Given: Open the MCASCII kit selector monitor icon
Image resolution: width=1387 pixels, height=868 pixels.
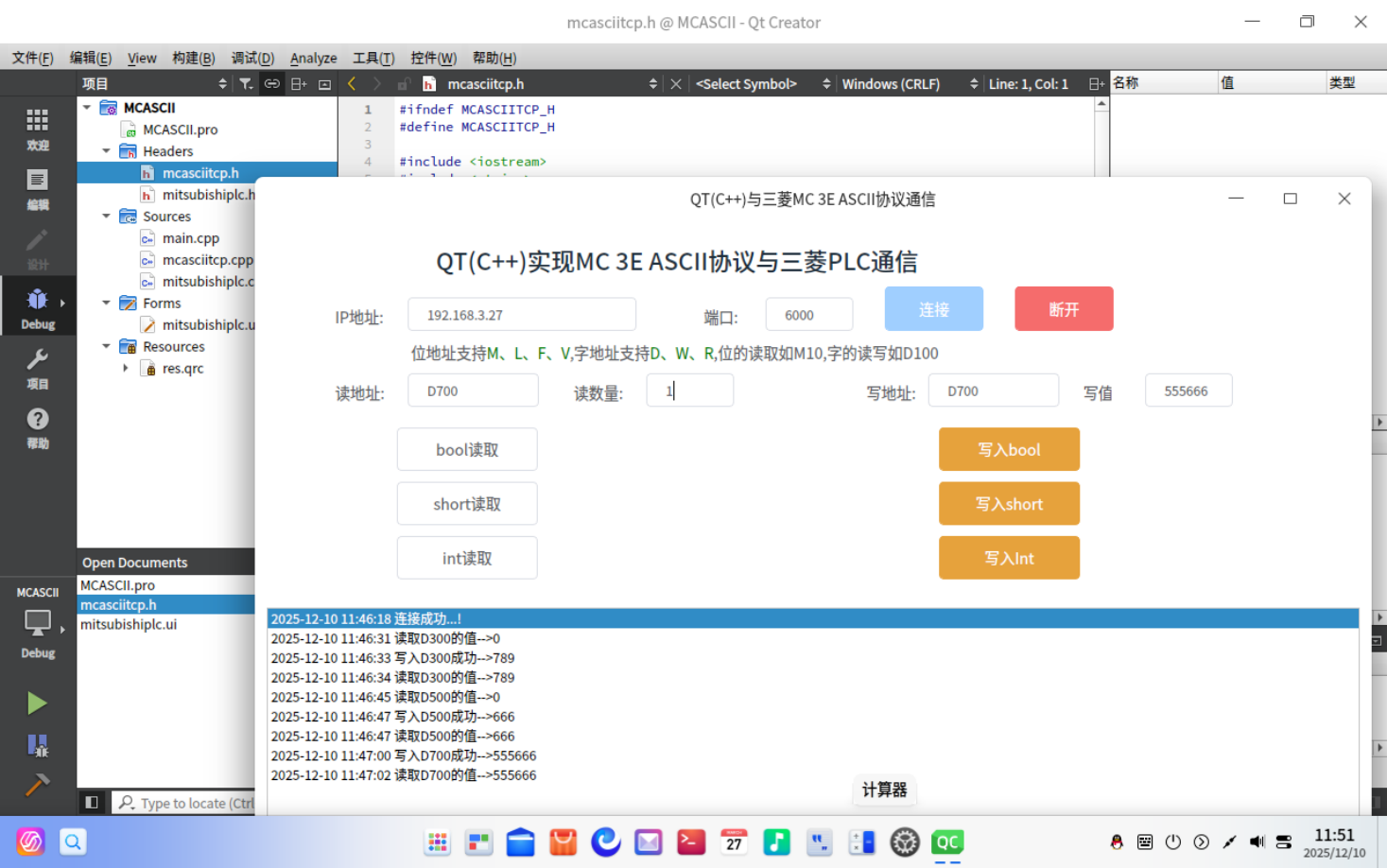Looking at the screenshot, I should click(38, 623).
